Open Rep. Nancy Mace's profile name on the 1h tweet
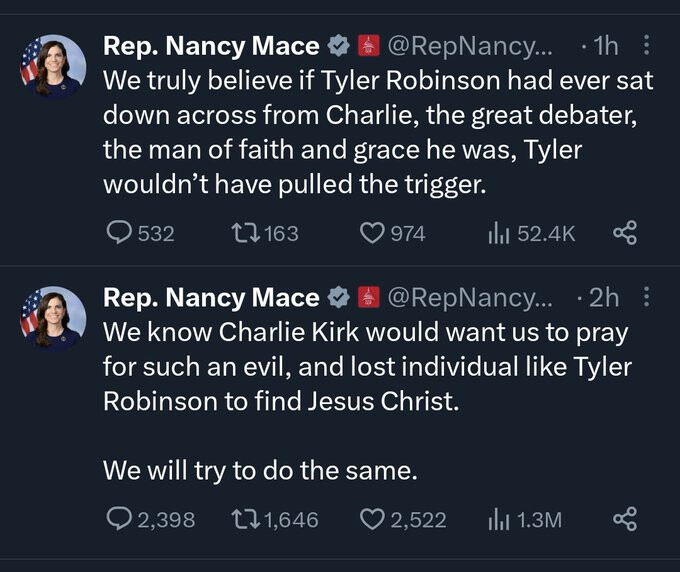The height and width of the screenshot is (572, 680). click(x=211, y=45)
